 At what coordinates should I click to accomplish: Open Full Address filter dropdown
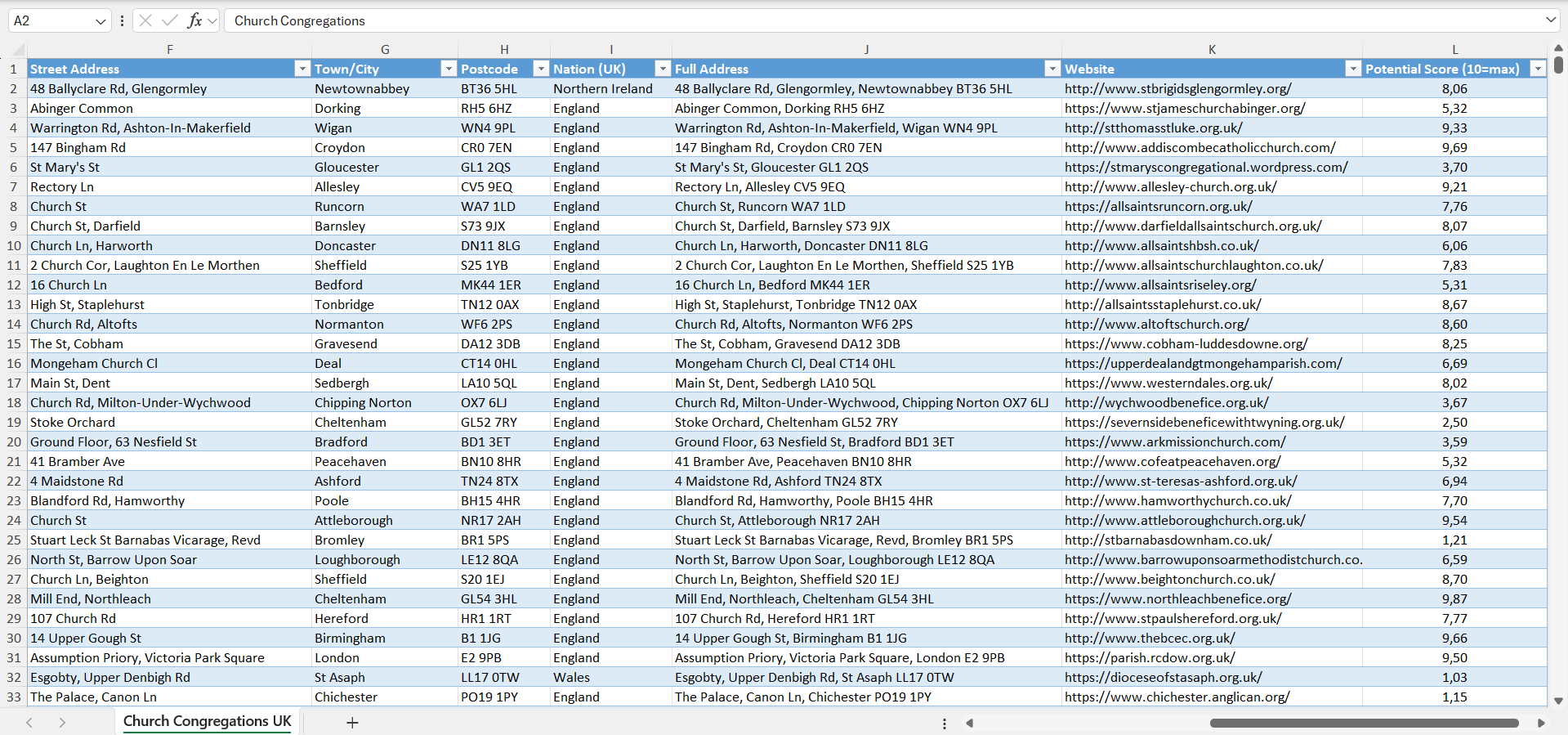pyautogui.click(x=1052, y=69)
